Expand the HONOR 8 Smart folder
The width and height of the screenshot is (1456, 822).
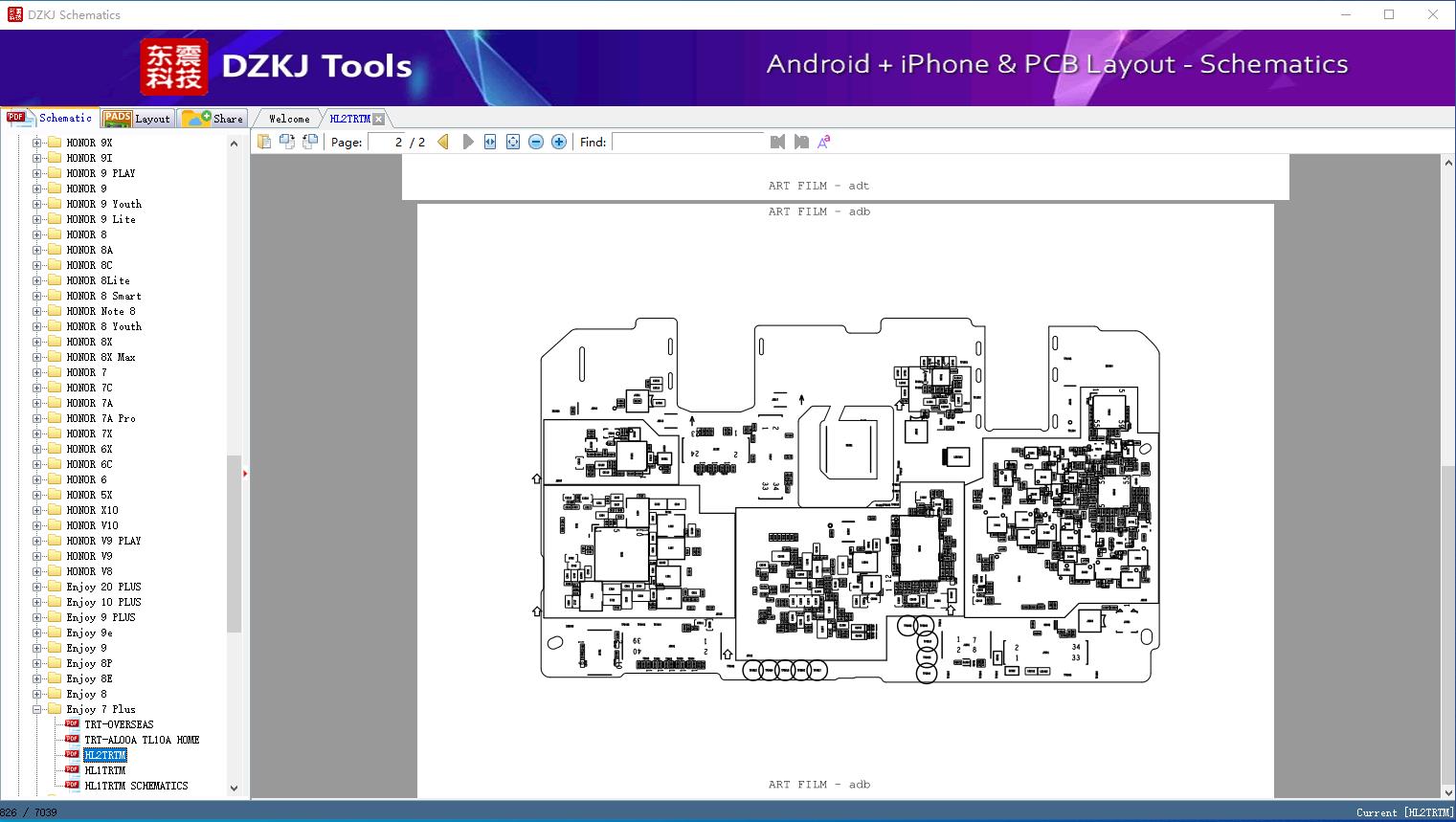[x=37, y=296]
